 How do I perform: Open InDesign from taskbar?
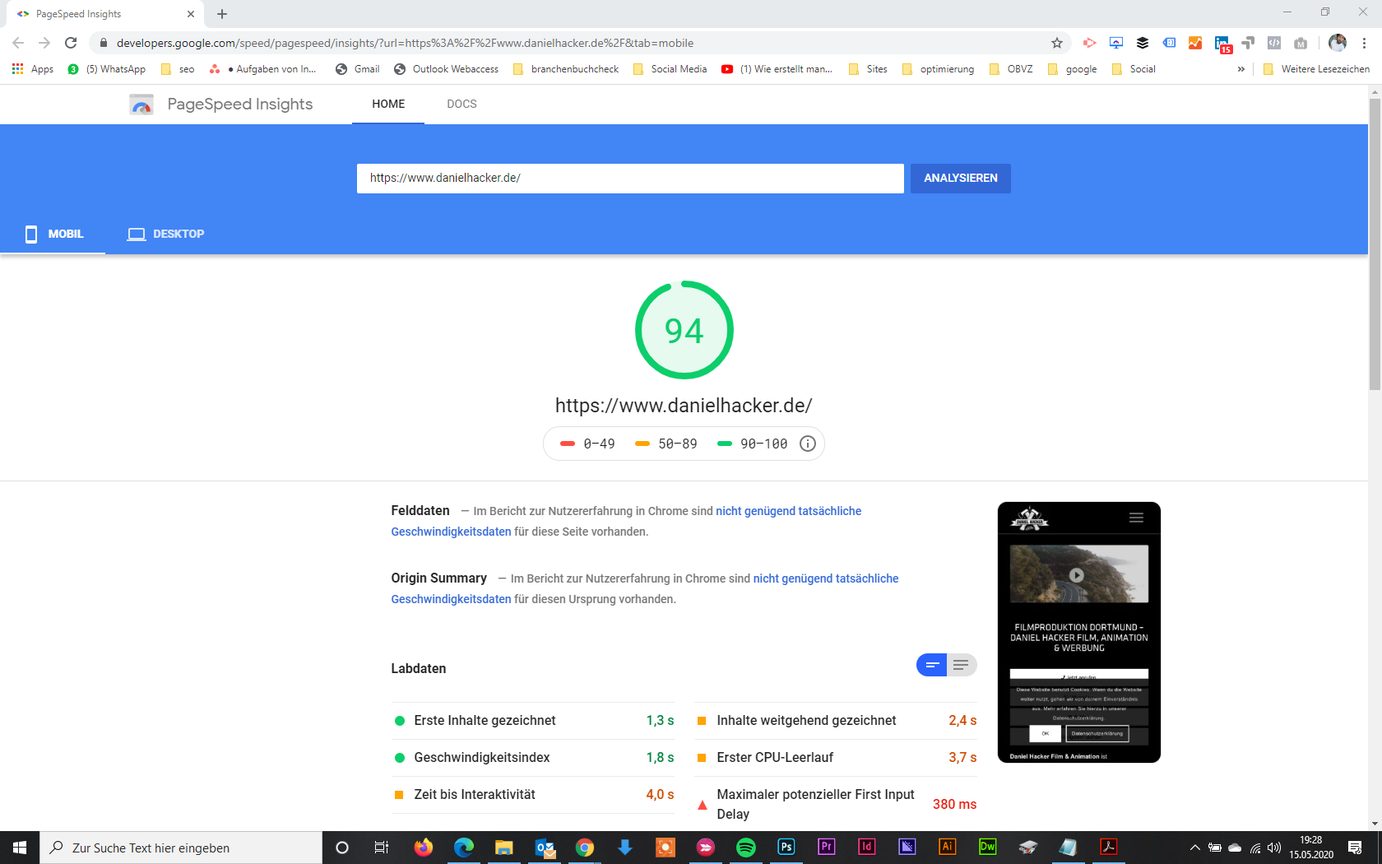click(867, 847)
